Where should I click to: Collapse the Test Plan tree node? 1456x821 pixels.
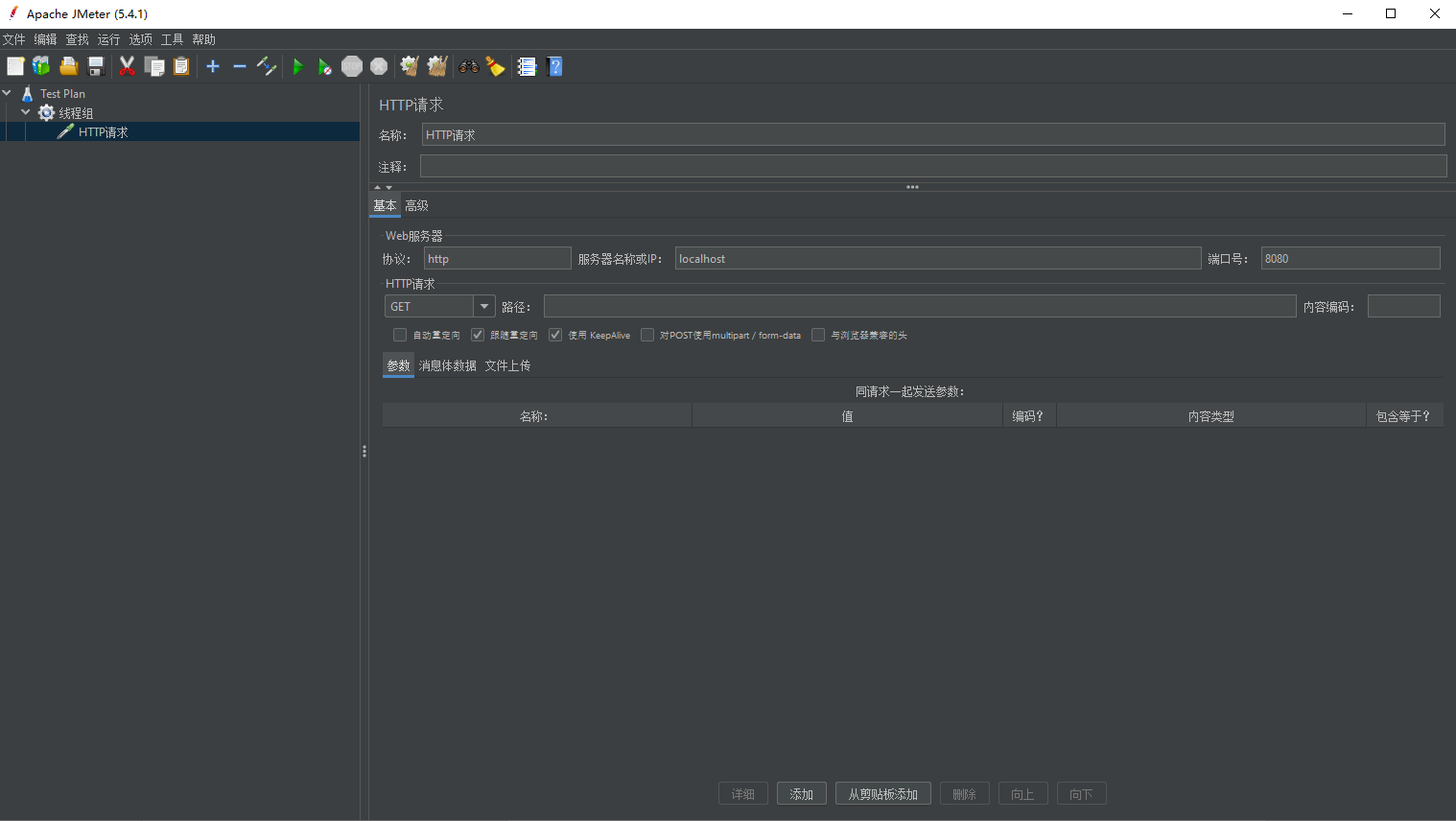(7, 93)
